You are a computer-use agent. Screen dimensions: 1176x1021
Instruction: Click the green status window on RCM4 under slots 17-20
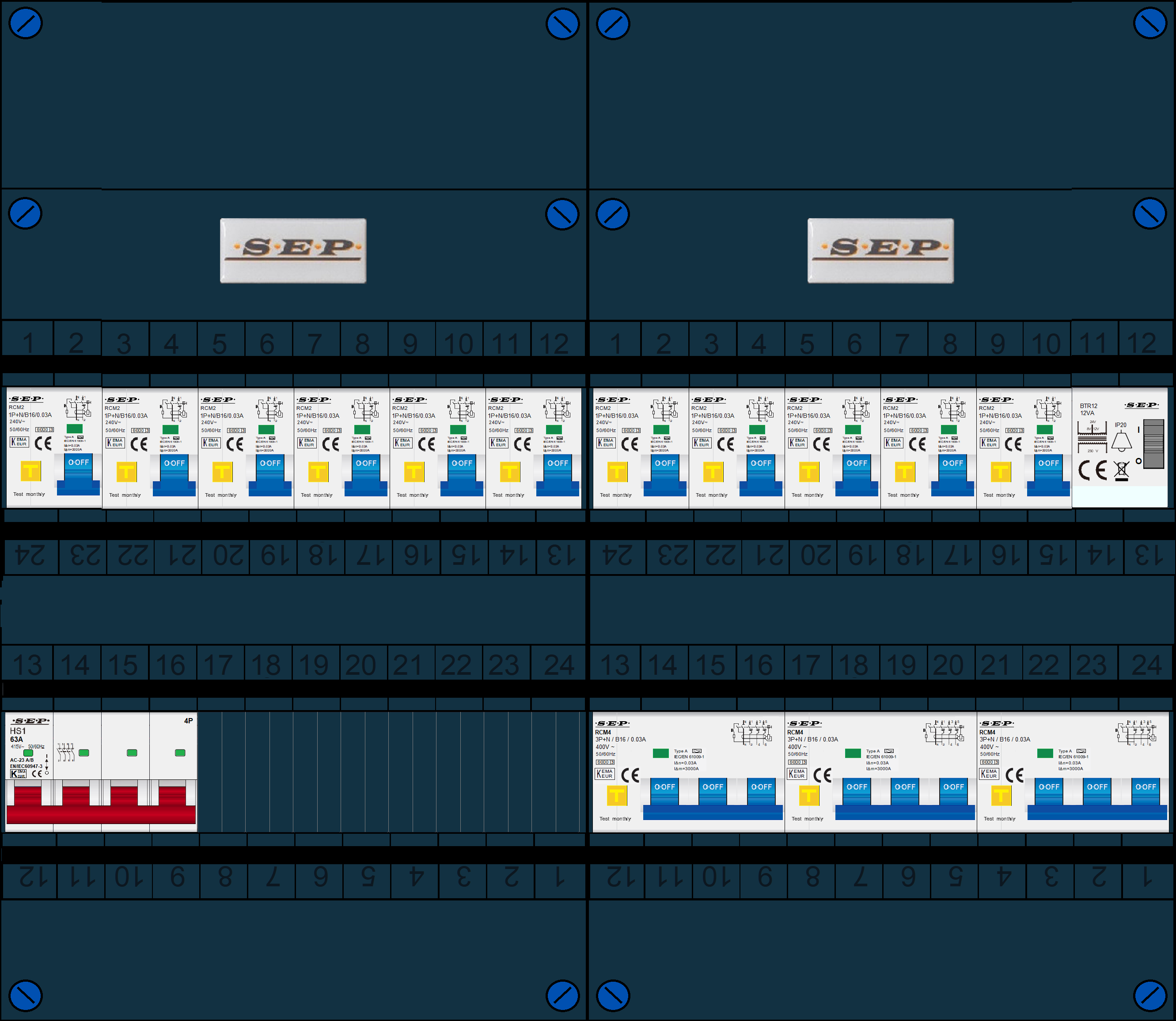[x=853, y=753]
